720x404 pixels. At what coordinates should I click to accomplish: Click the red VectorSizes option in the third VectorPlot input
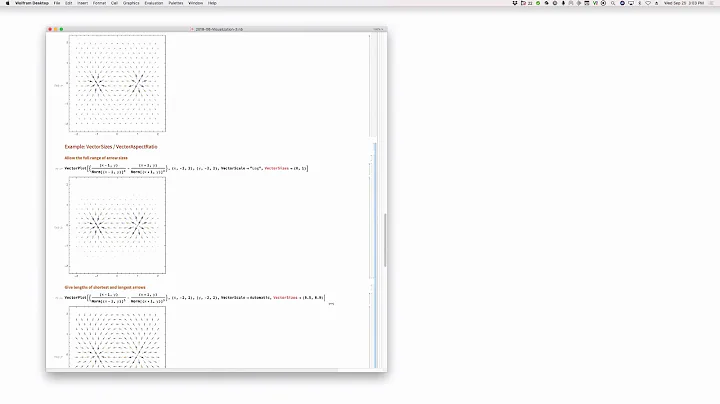[285, 297]
